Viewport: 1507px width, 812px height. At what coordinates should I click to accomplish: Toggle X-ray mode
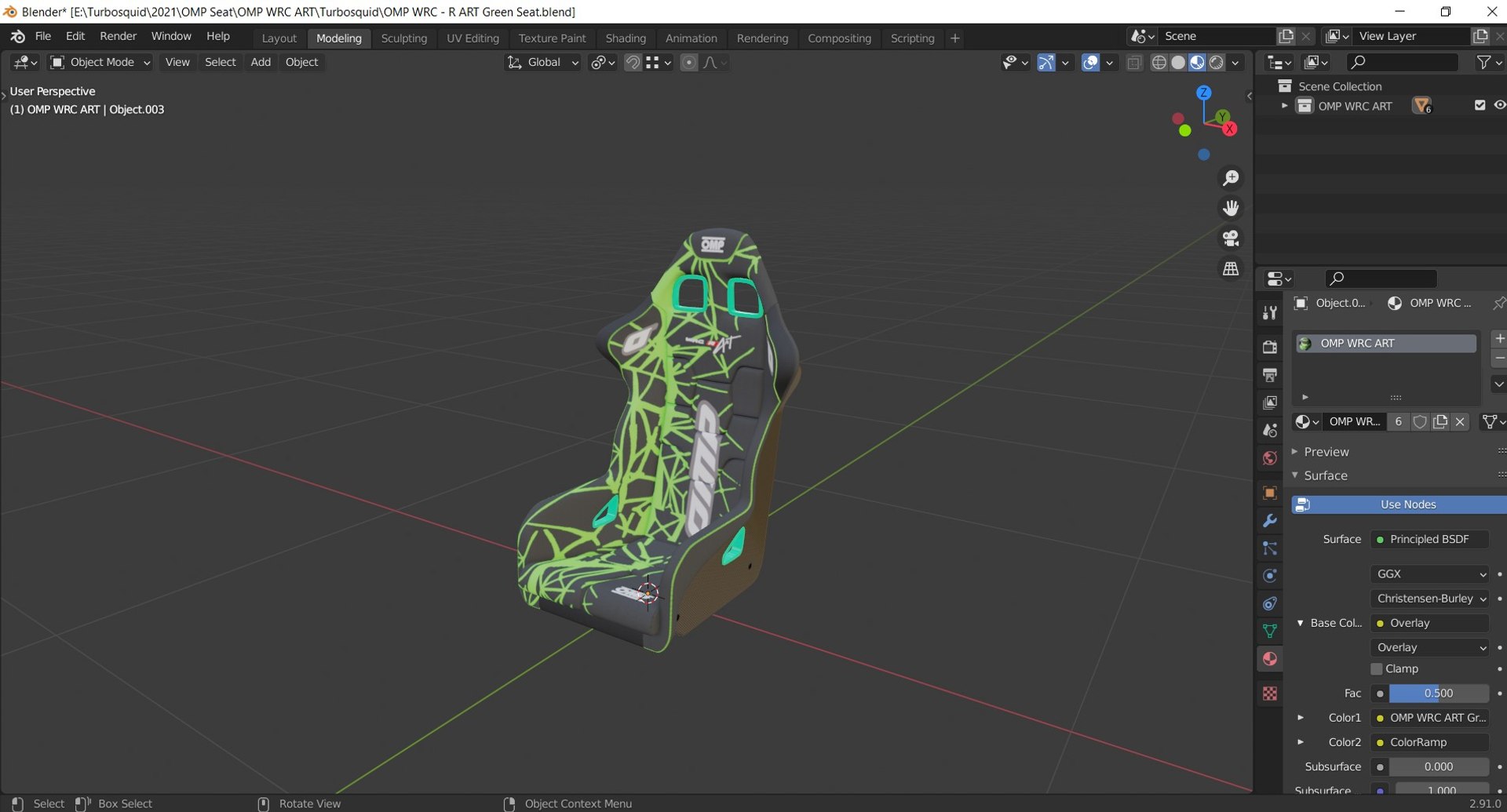[1134, 63]
